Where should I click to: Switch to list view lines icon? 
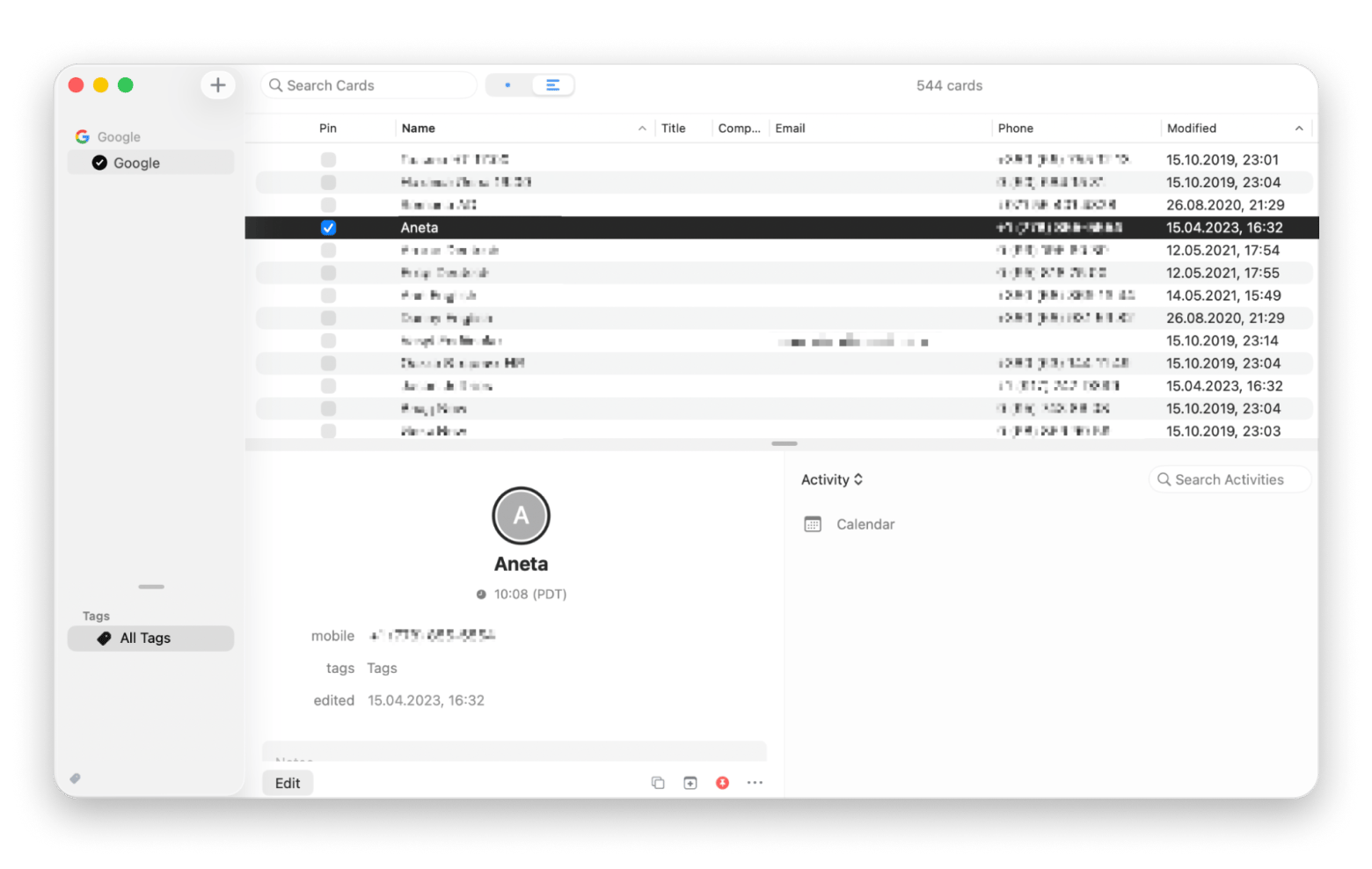(x=552, y=85)
